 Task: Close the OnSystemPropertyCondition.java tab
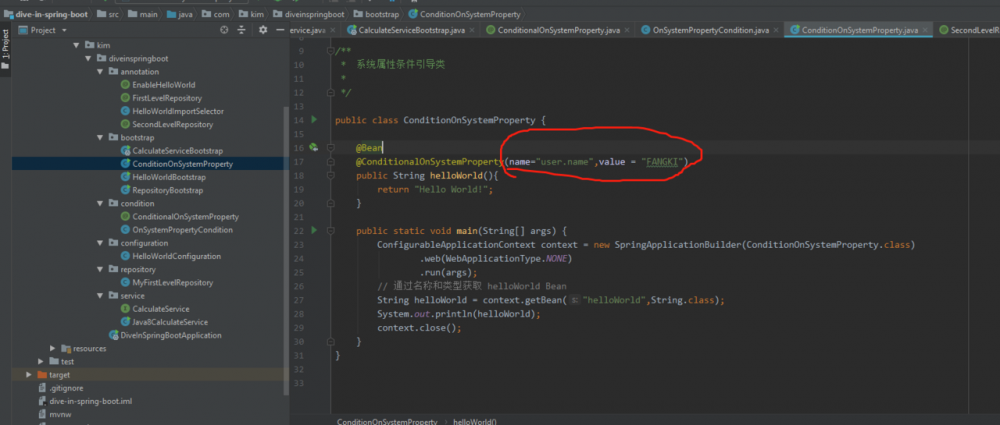776,30
